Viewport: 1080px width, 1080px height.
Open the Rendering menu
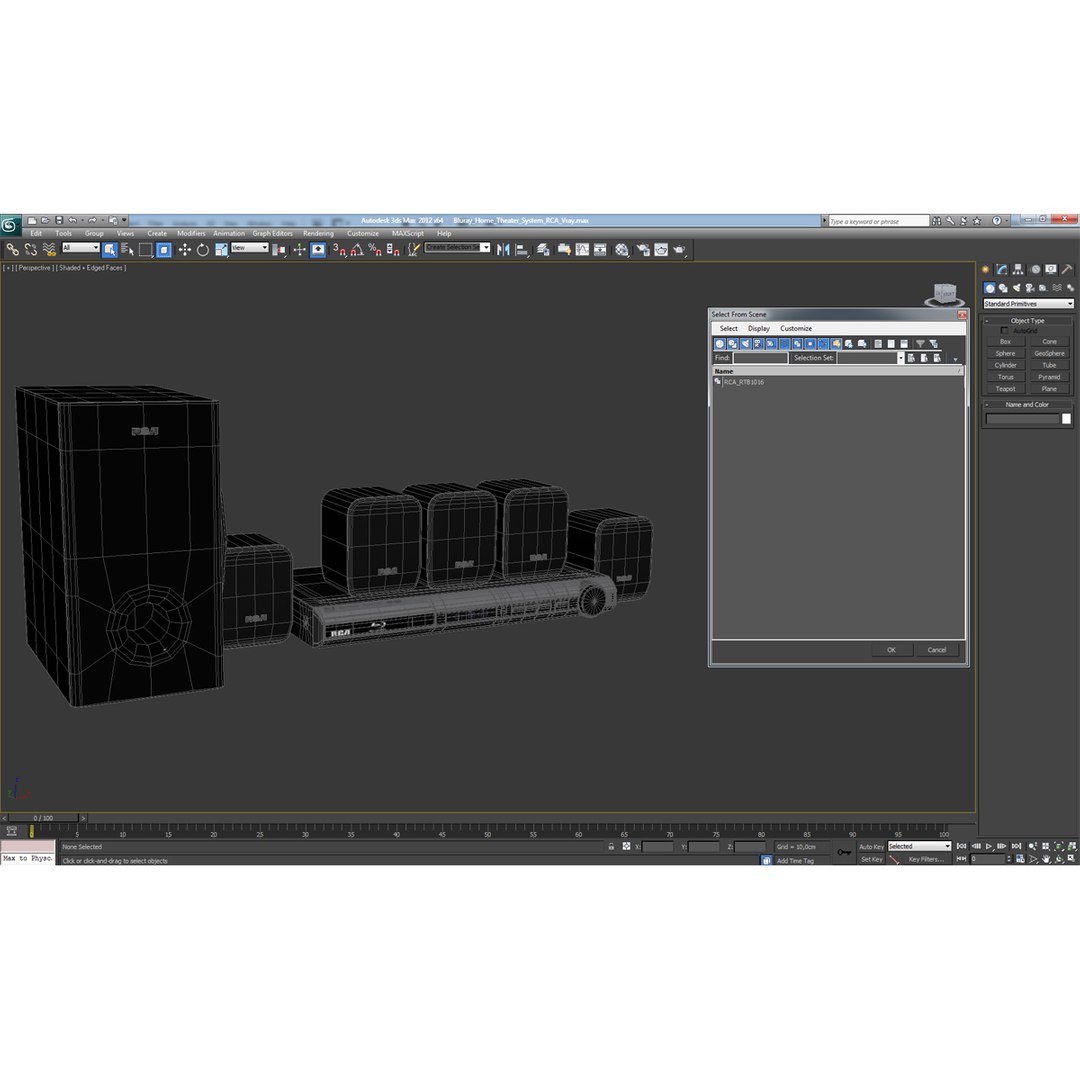coord(318,233)
